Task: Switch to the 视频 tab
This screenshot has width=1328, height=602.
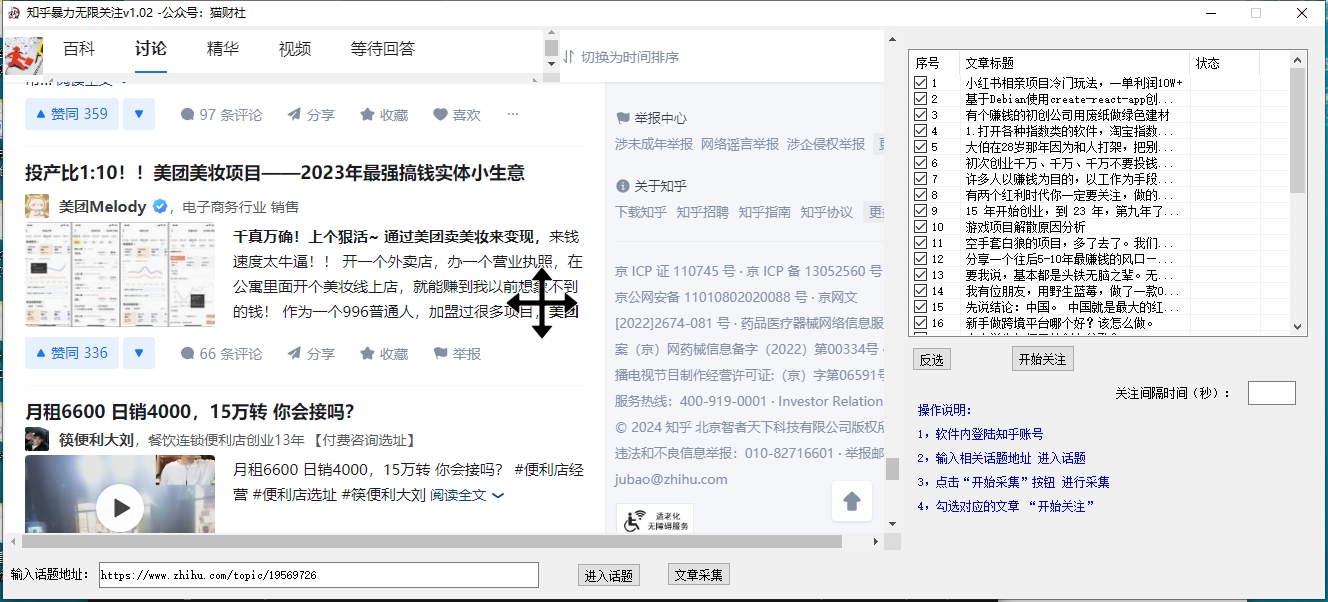Action: pos(294,47)
